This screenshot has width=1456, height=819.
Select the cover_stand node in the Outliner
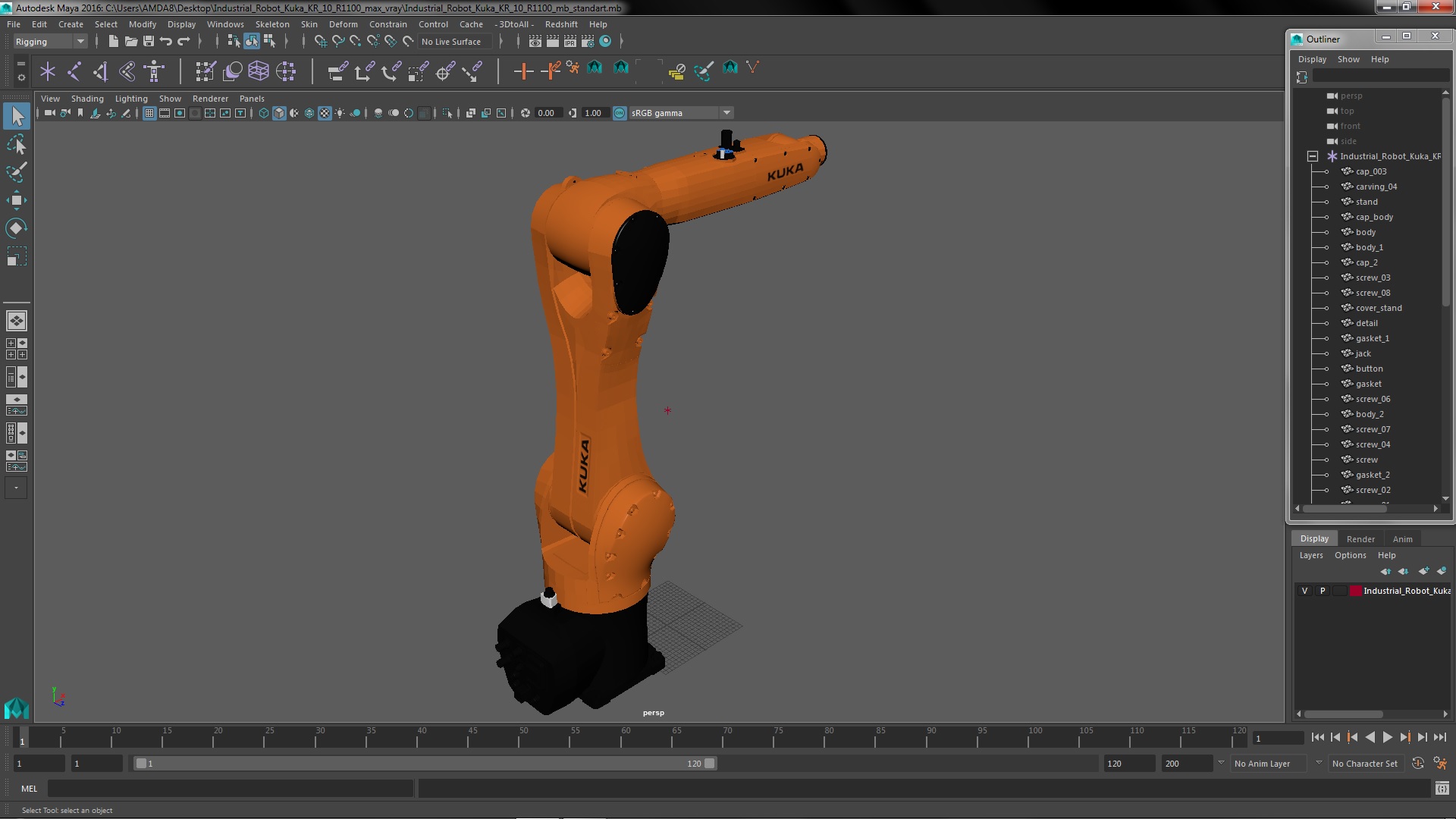point(1378,308)
